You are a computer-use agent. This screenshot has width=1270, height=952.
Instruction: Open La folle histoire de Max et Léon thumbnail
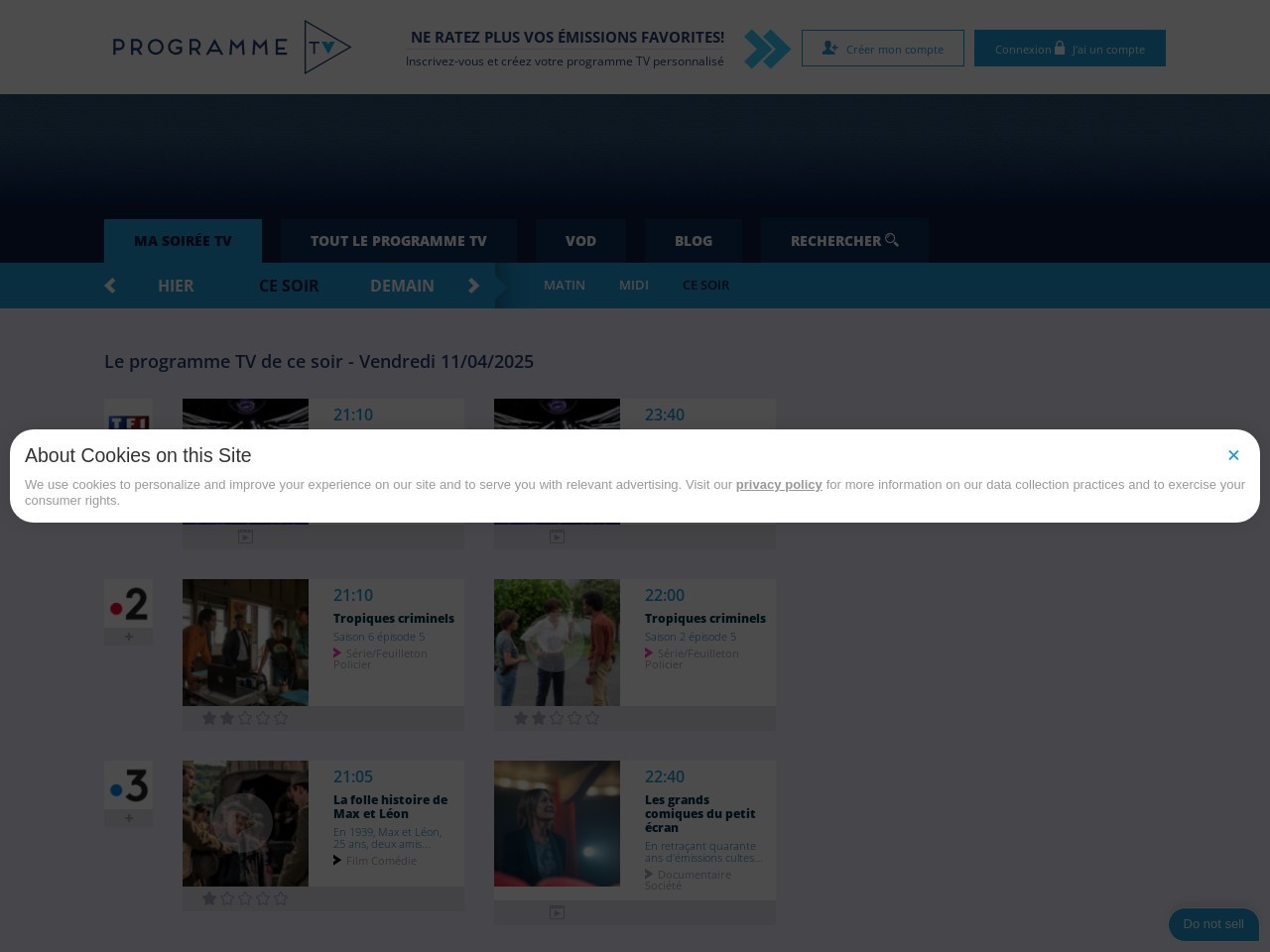(245, 823)
